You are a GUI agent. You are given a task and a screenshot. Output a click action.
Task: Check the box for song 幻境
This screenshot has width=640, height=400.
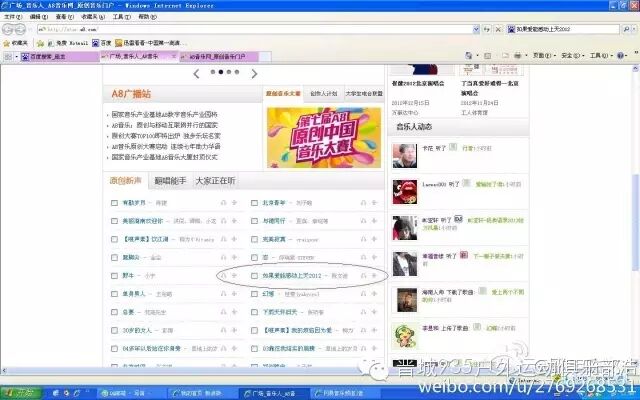[x=254, y=294]
